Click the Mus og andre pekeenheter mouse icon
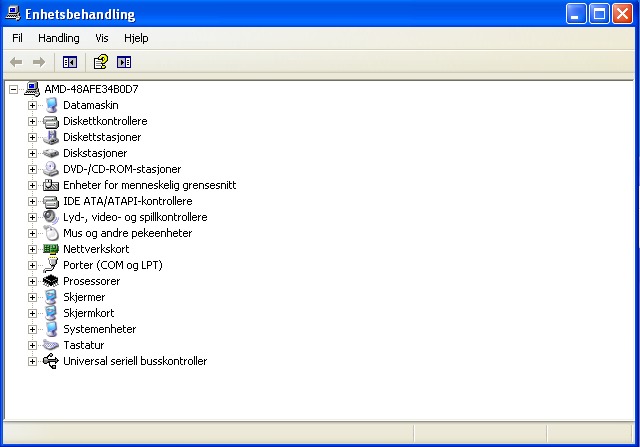The height and width of the screenshot is (447, 640). click(51, 233)
